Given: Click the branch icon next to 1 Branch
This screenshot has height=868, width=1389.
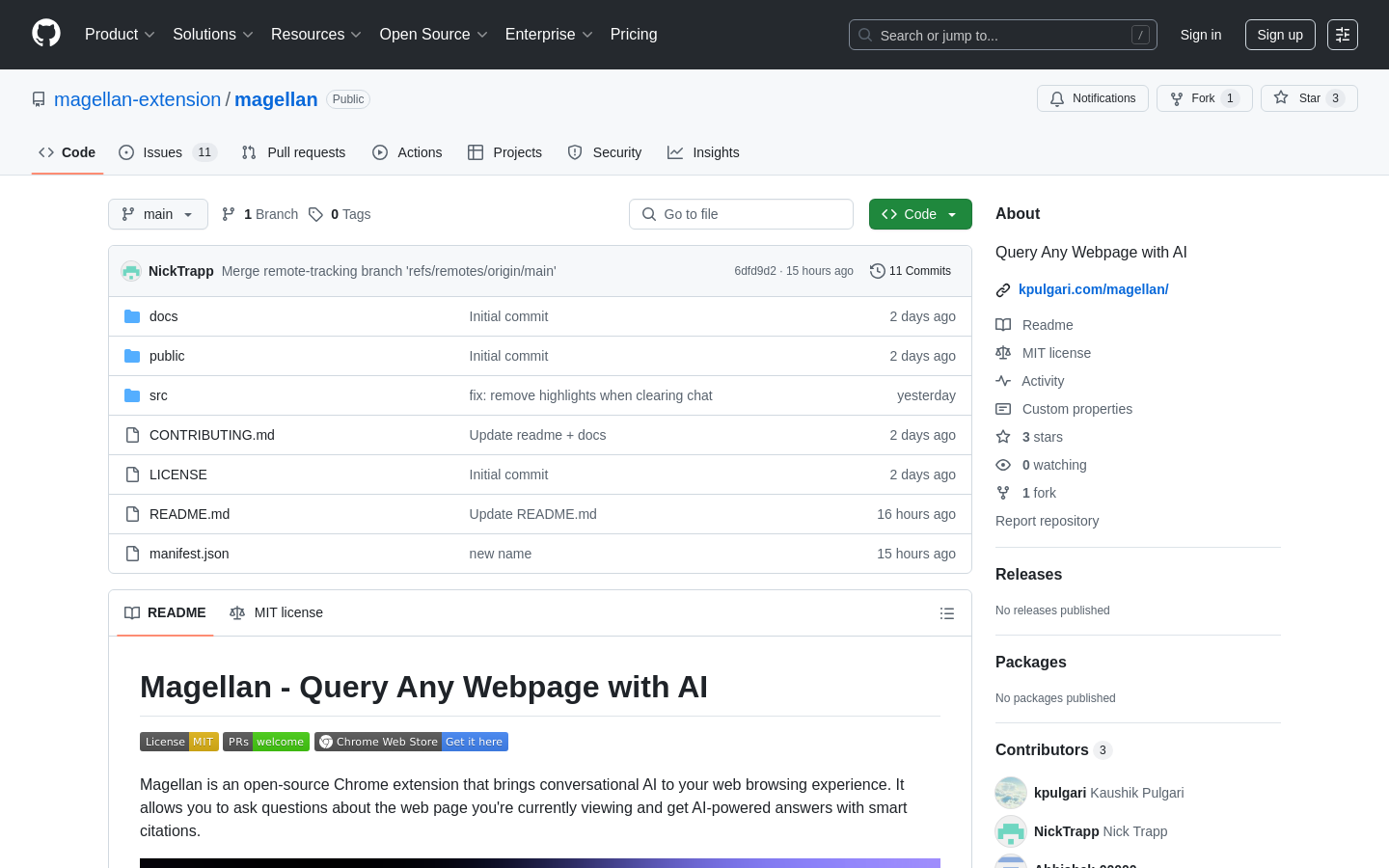Looking at the screenshot, I should pyautogui.click(x=229, y=214).
